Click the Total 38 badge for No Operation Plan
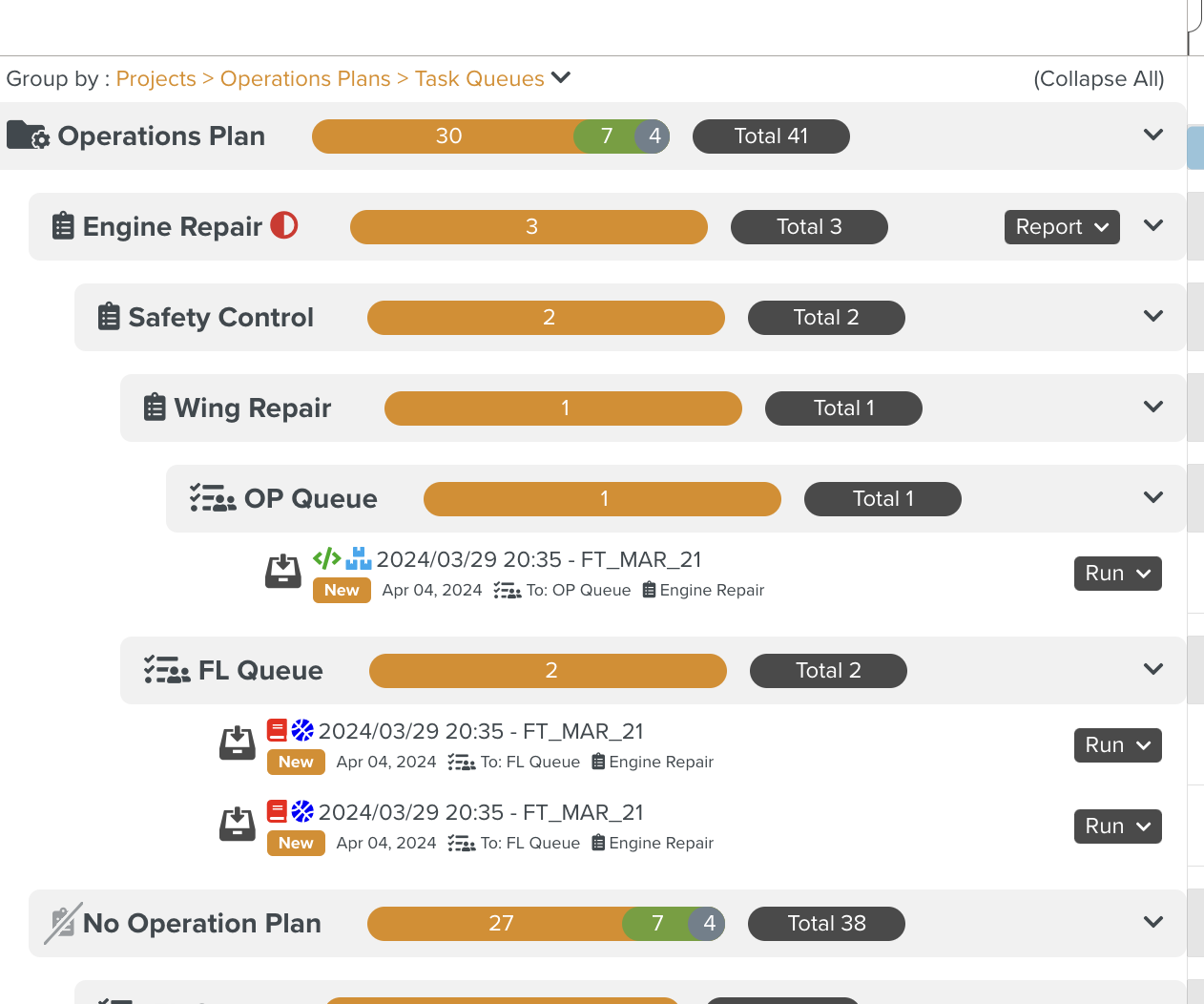This screenshot has width=1204, height=1004. (x=826, y=924)
